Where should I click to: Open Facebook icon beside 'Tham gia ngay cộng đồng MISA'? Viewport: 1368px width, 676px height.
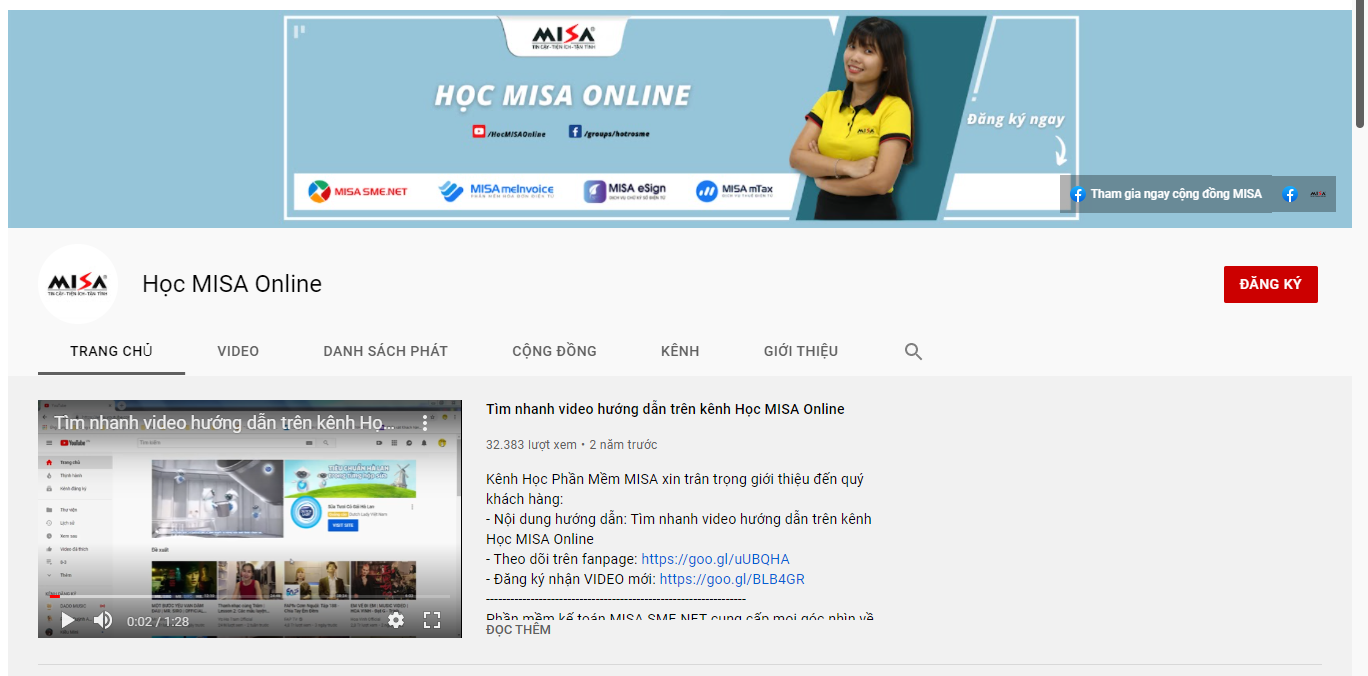(1078, 194)
